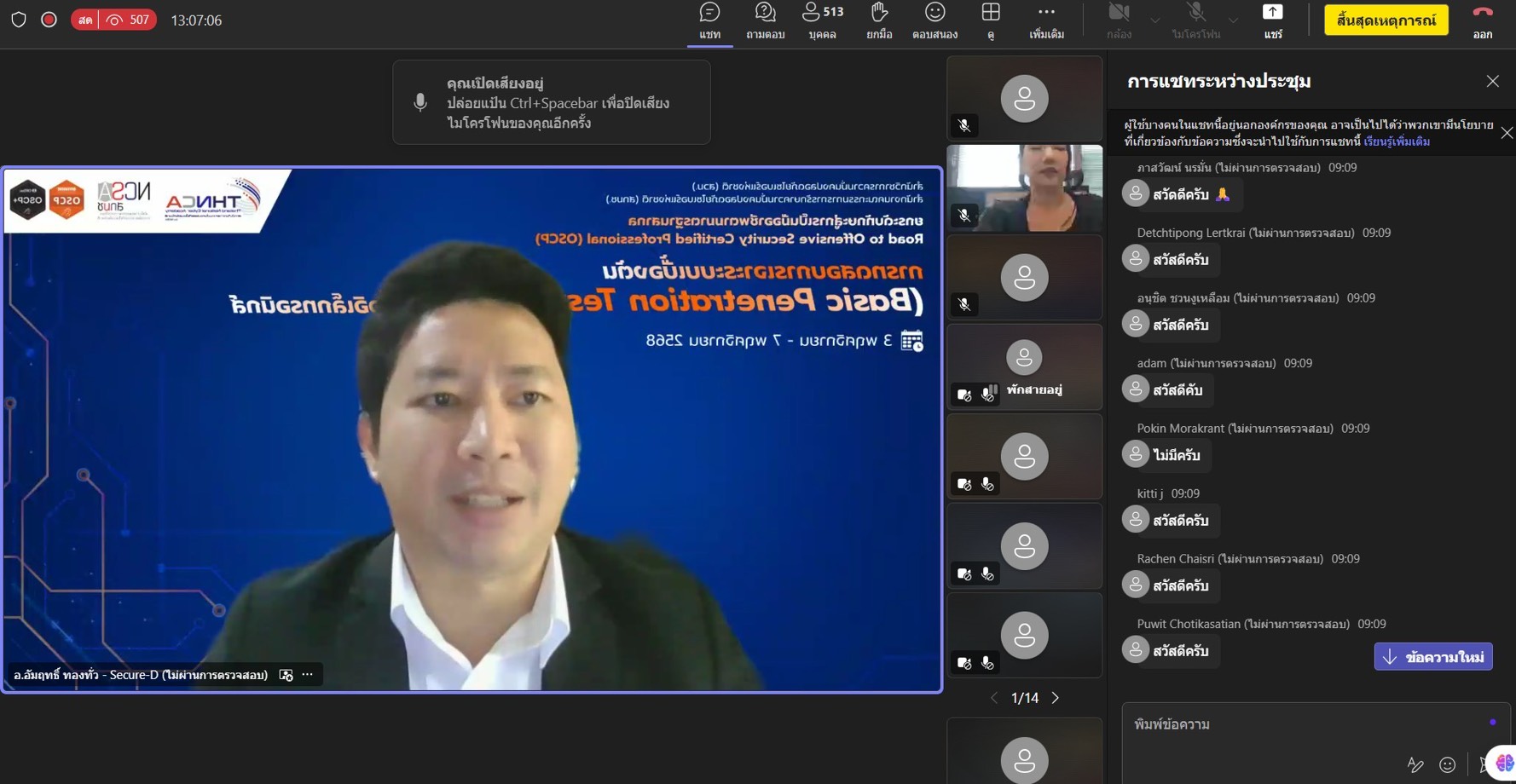This screenshot has height=784, width=1516.
Task: Switch to the Chat (แชท) tab
Action: click(x=709, y=20)
